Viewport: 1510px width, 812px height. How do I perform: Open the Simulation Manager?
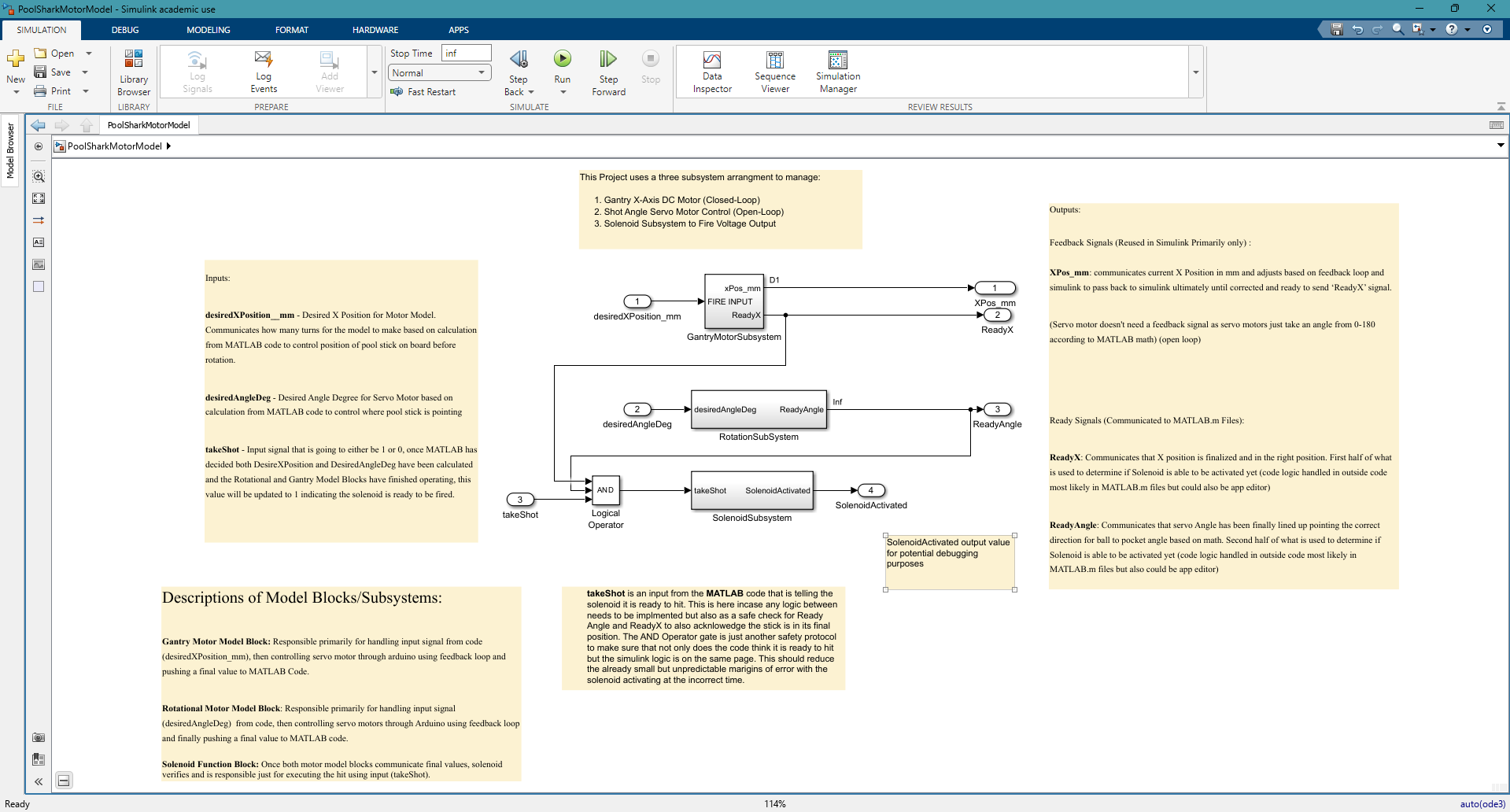[837, 71]
